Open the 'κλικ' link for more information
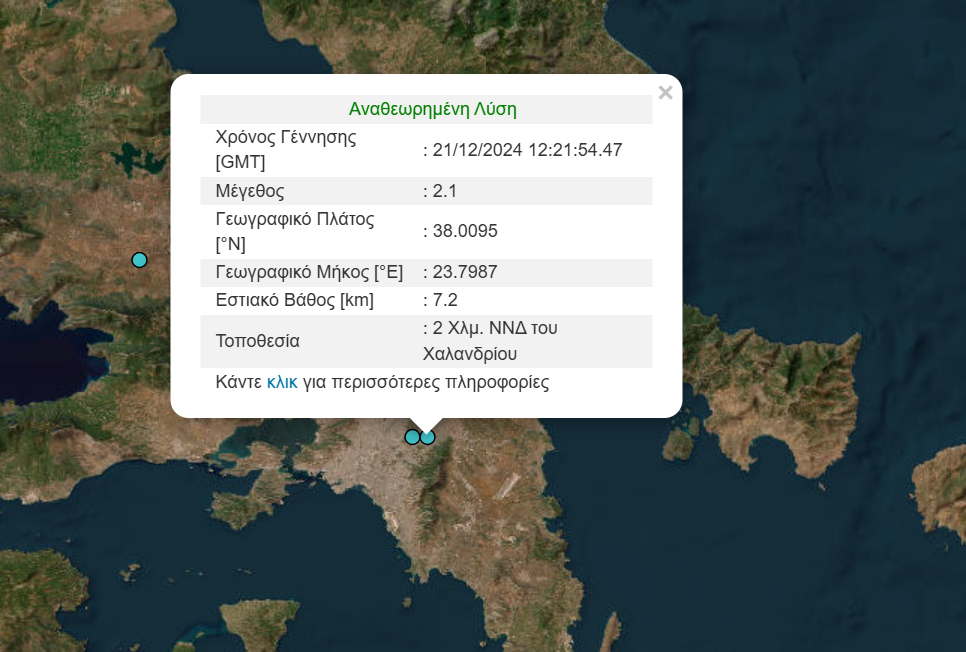This screenshot has width=966, height=652. pyautogui.click(x=282, y=382)
